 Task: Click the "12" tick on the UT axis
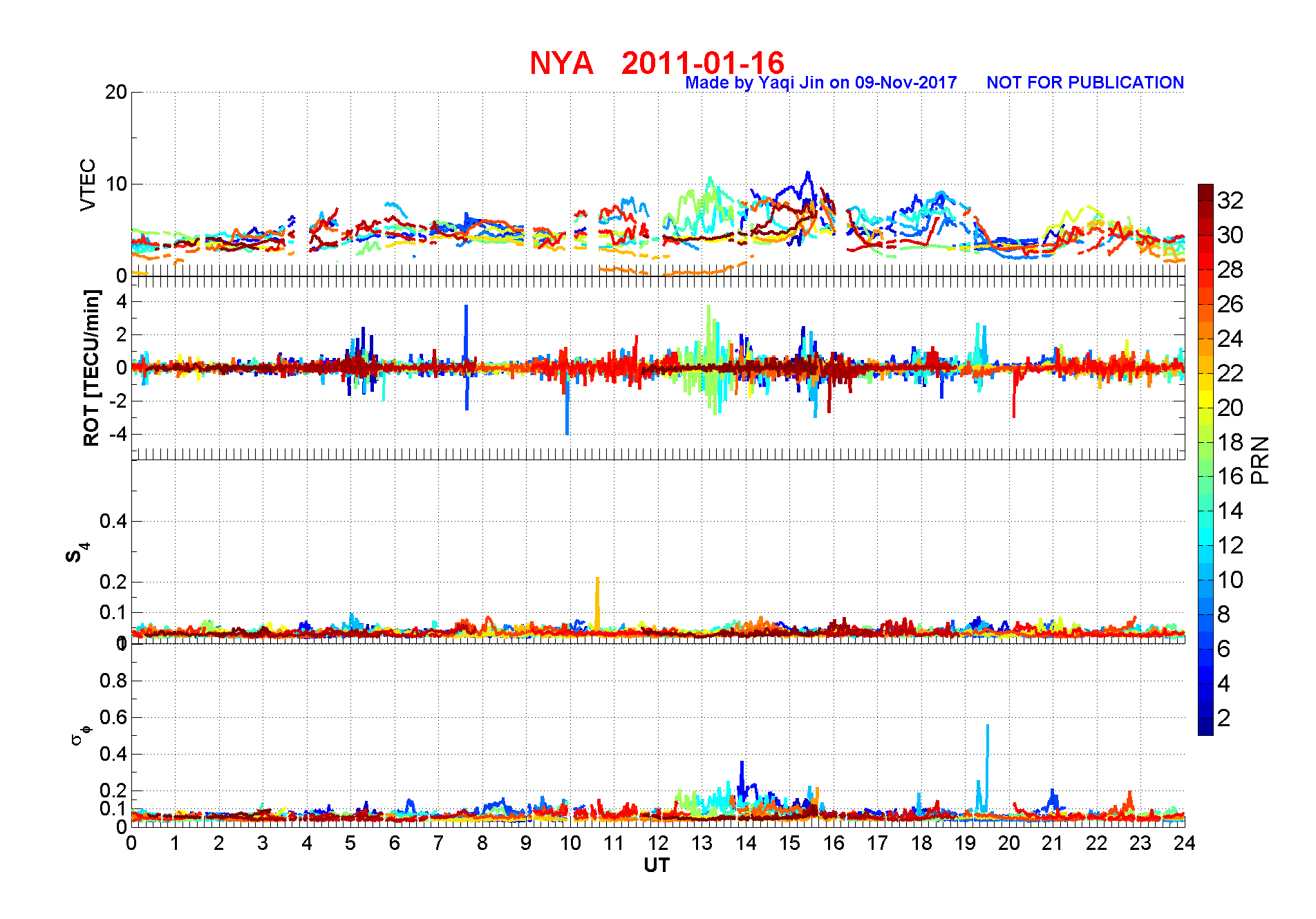point(658,843)
